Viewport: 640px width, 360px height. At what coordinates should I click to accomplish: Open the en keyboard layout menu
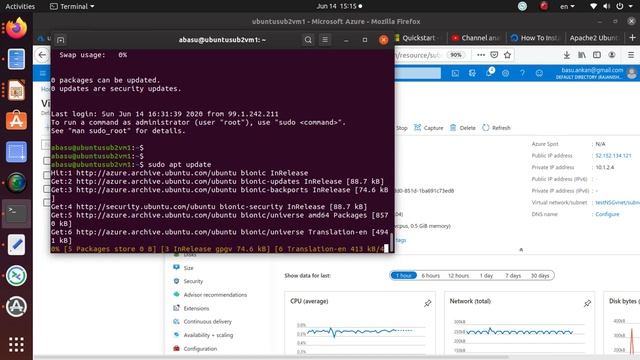point(567,6)
